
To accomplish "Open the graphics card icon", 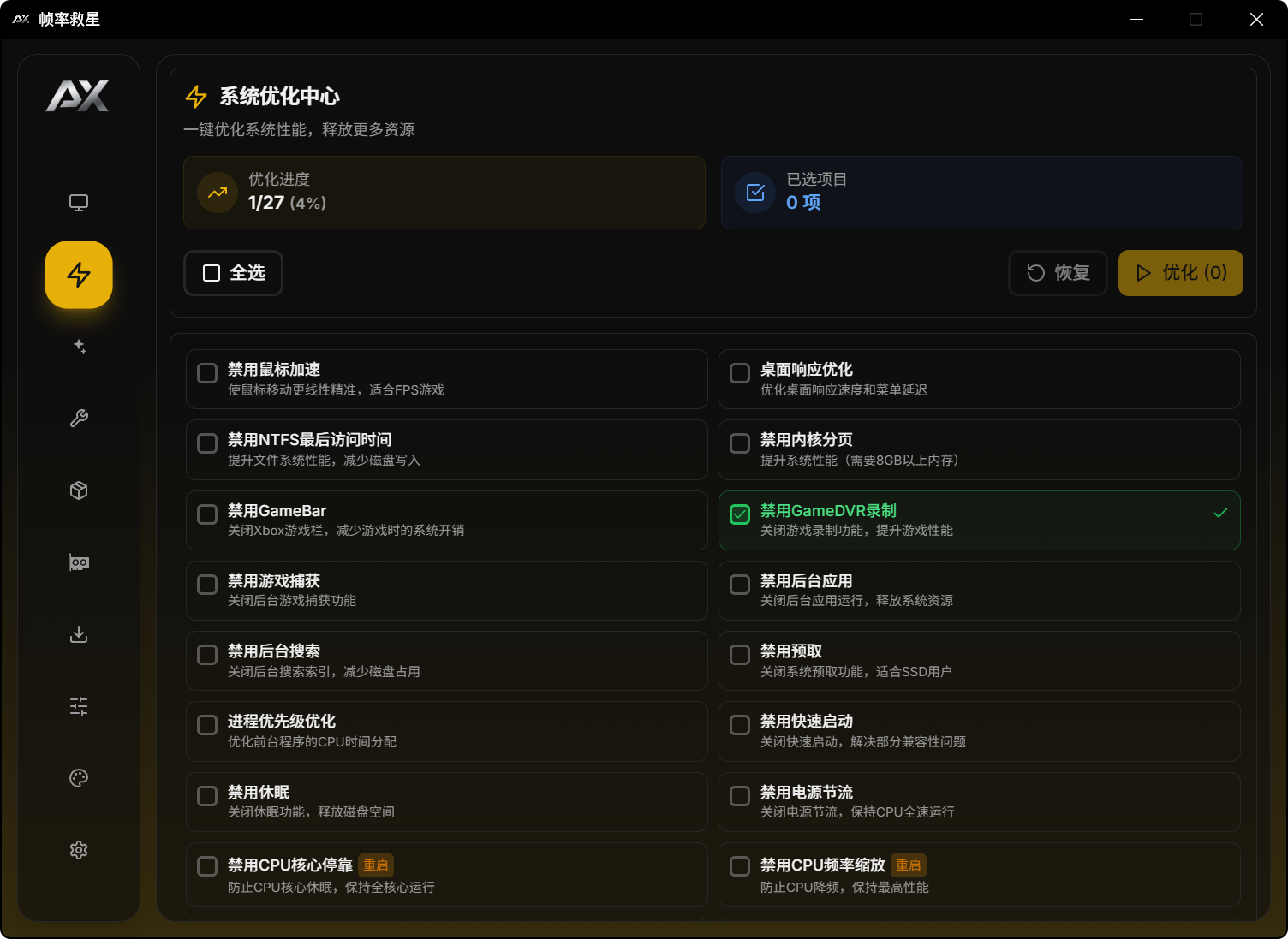I will (79, 562).
